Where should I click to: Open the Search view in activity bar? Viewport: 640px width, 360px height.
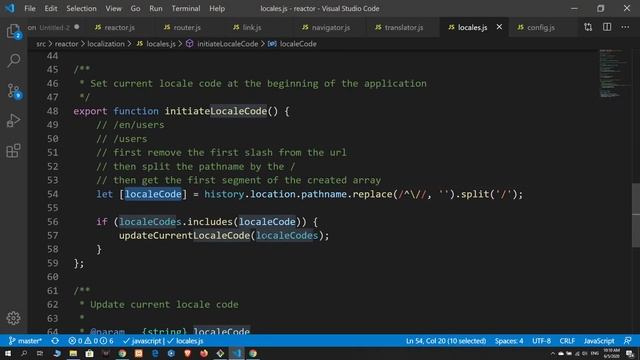point(13,60)
